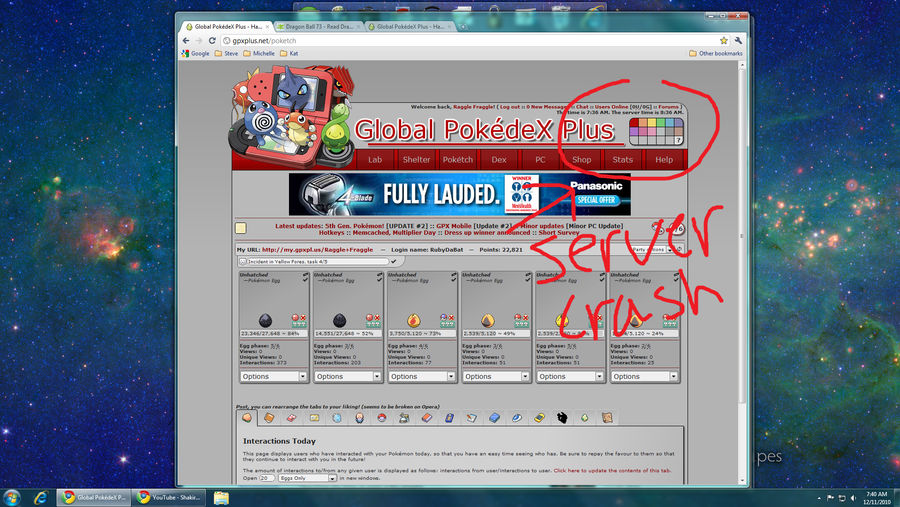Open the yellow card tab icon
900x507 pixels.
coord(314,418)
